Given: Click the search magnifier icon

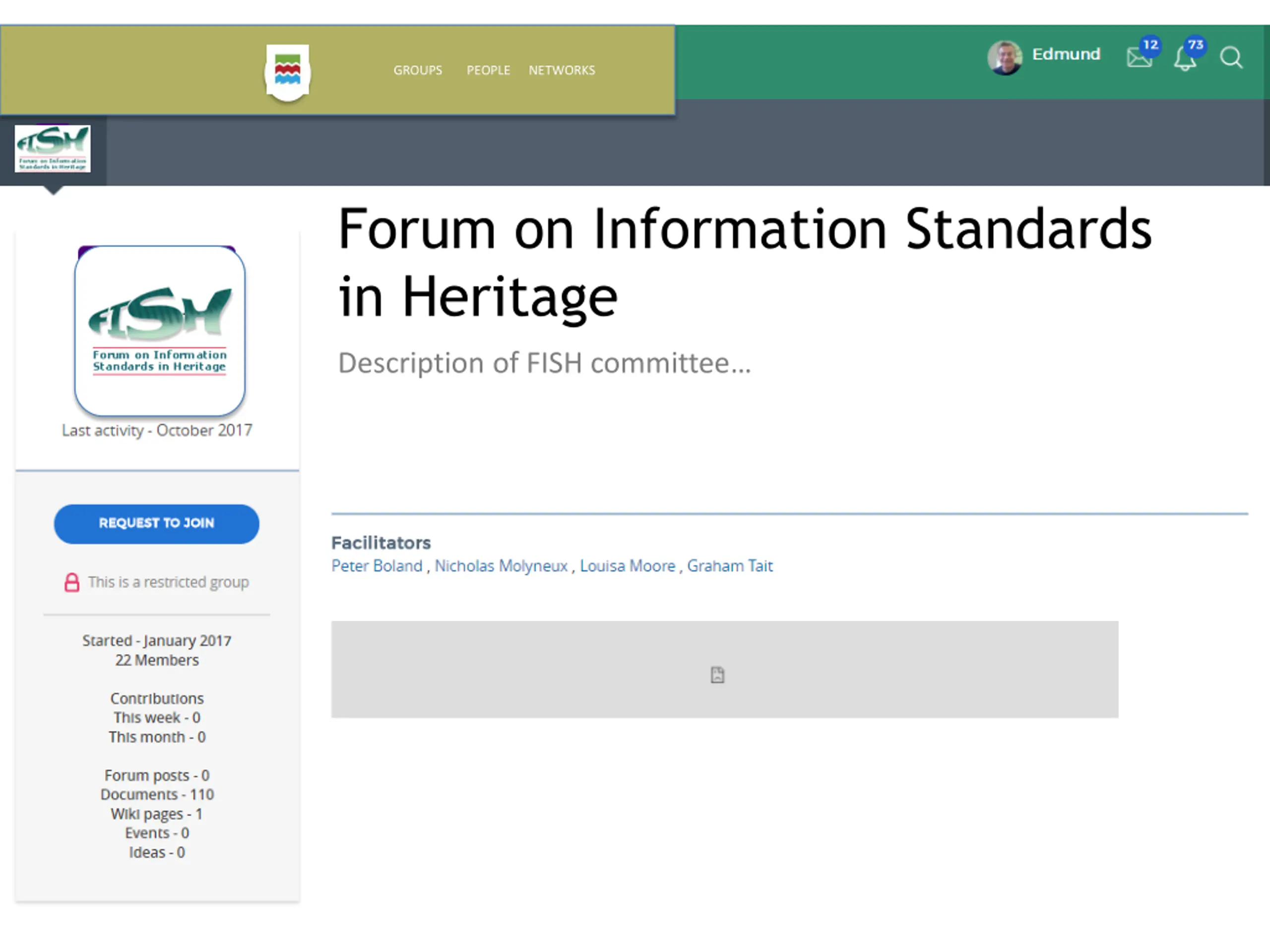Looking at the screenshot, I should pos(1231,58).
